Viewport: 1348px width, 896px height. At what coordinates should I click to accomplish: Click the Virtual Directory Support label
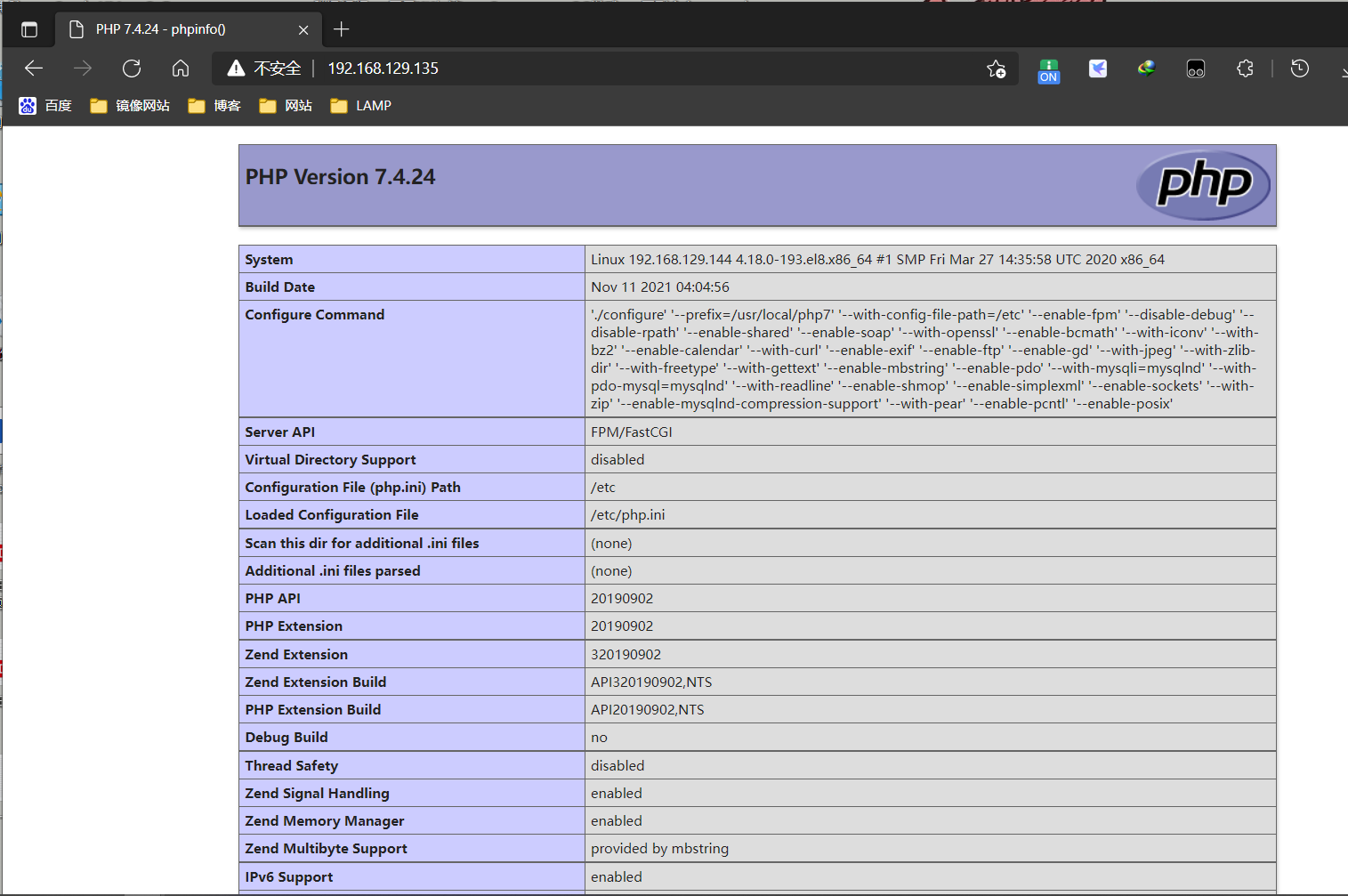330,460
